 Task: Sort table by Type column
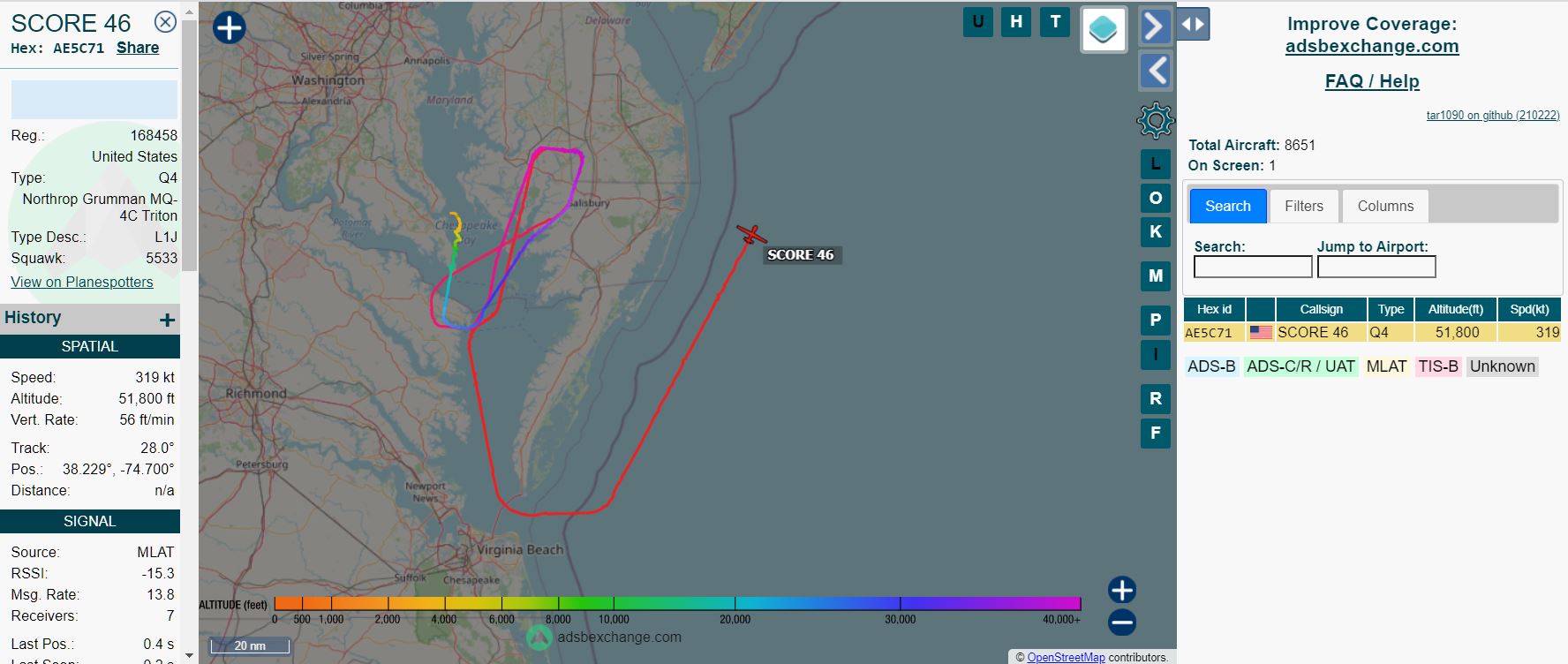click(x=1391, y=309)
